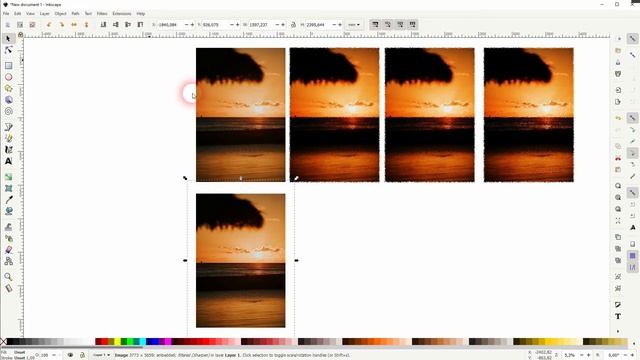This screenshot has height=360, width=640.
Task: Click Rotate 90 degrees counter-clockwise icon
Action: click(49, 25)
